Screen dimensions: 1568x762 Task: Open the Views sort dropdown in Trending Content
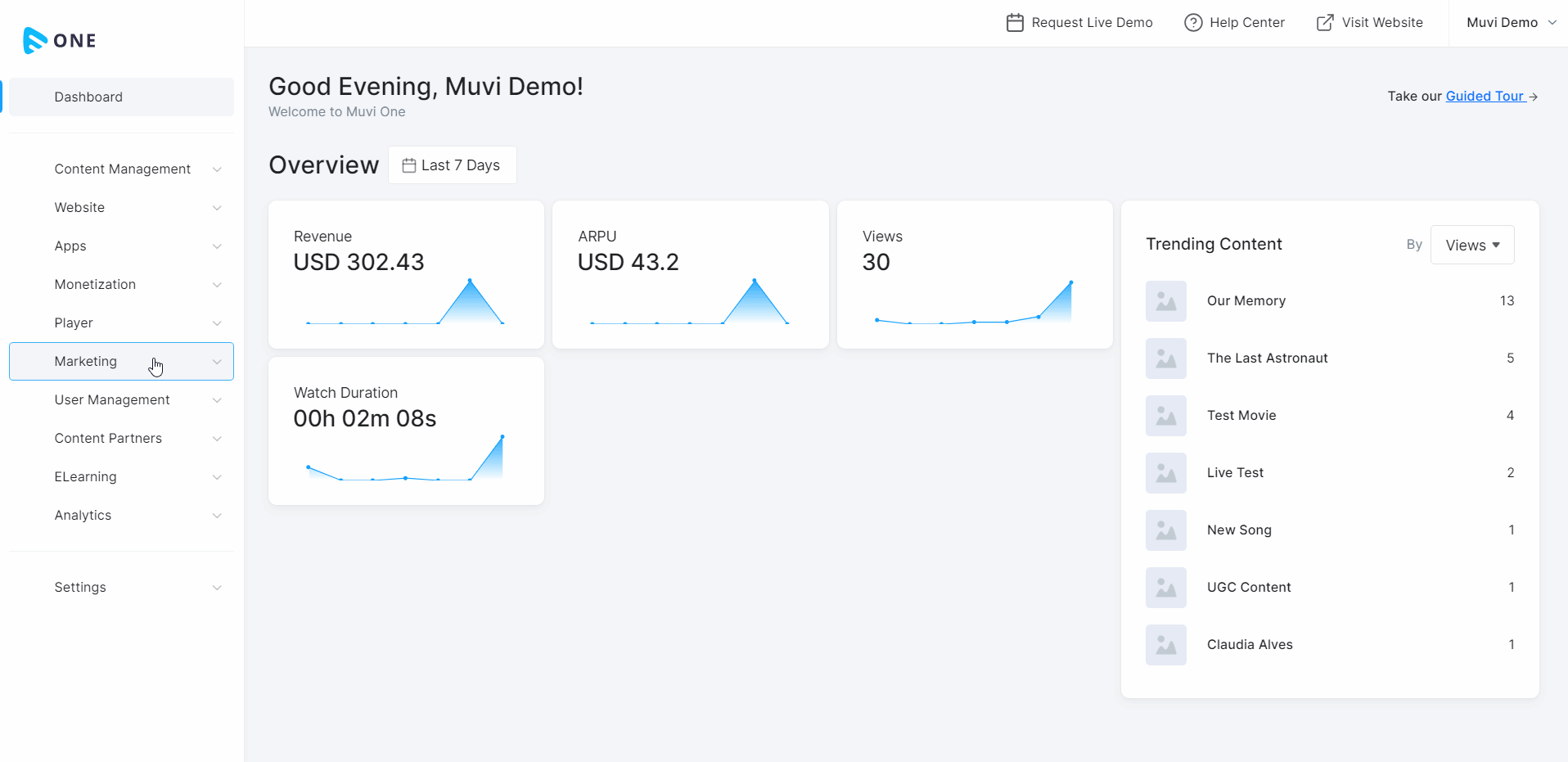tap(1471, 246)
